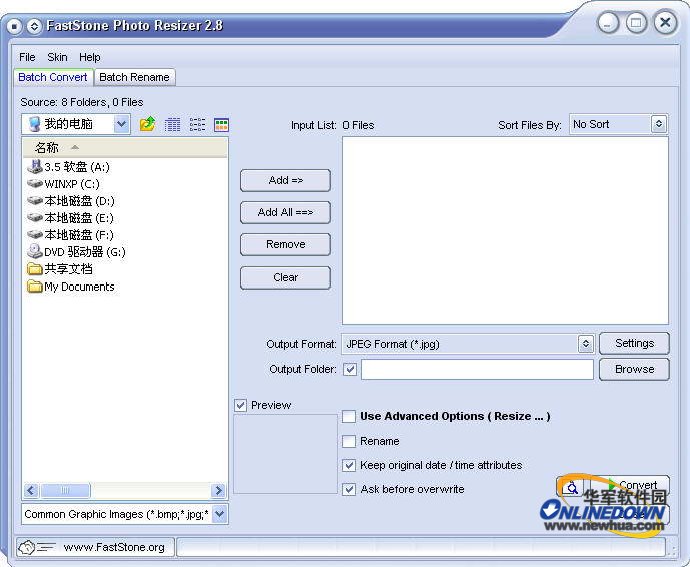Screen dimensions: 690x567
Task: Sort by the 名称 column header
Action: point(125,147)
